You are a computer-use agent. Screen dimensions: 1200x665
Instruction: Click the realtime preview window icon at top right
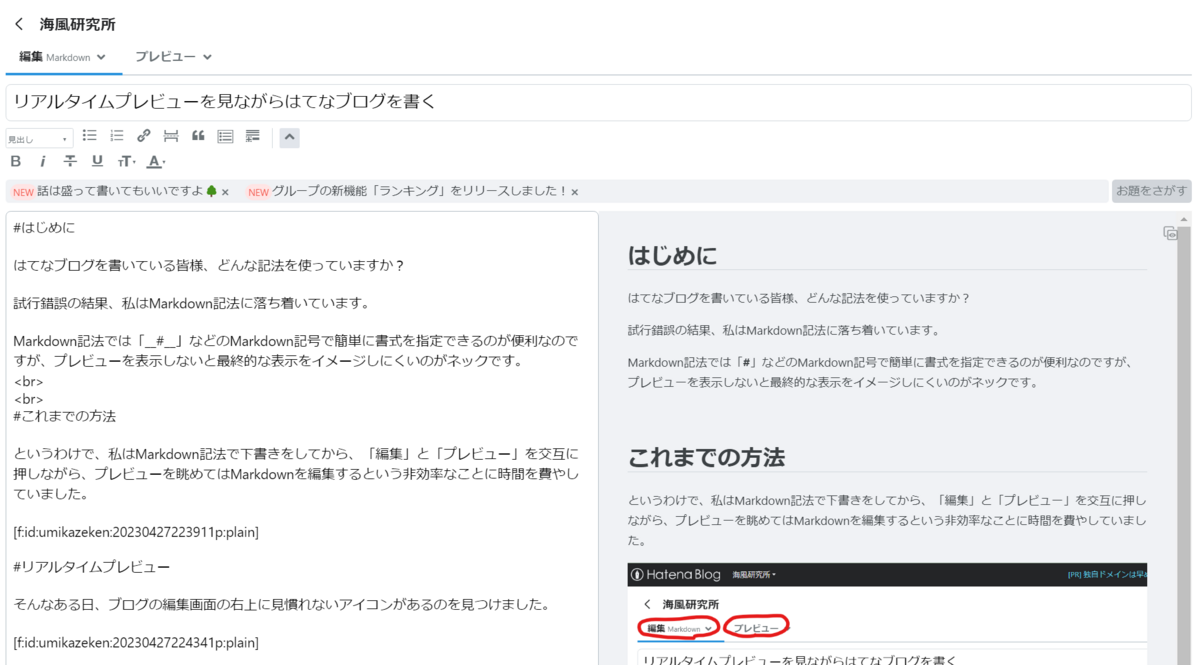[1169, 233]
